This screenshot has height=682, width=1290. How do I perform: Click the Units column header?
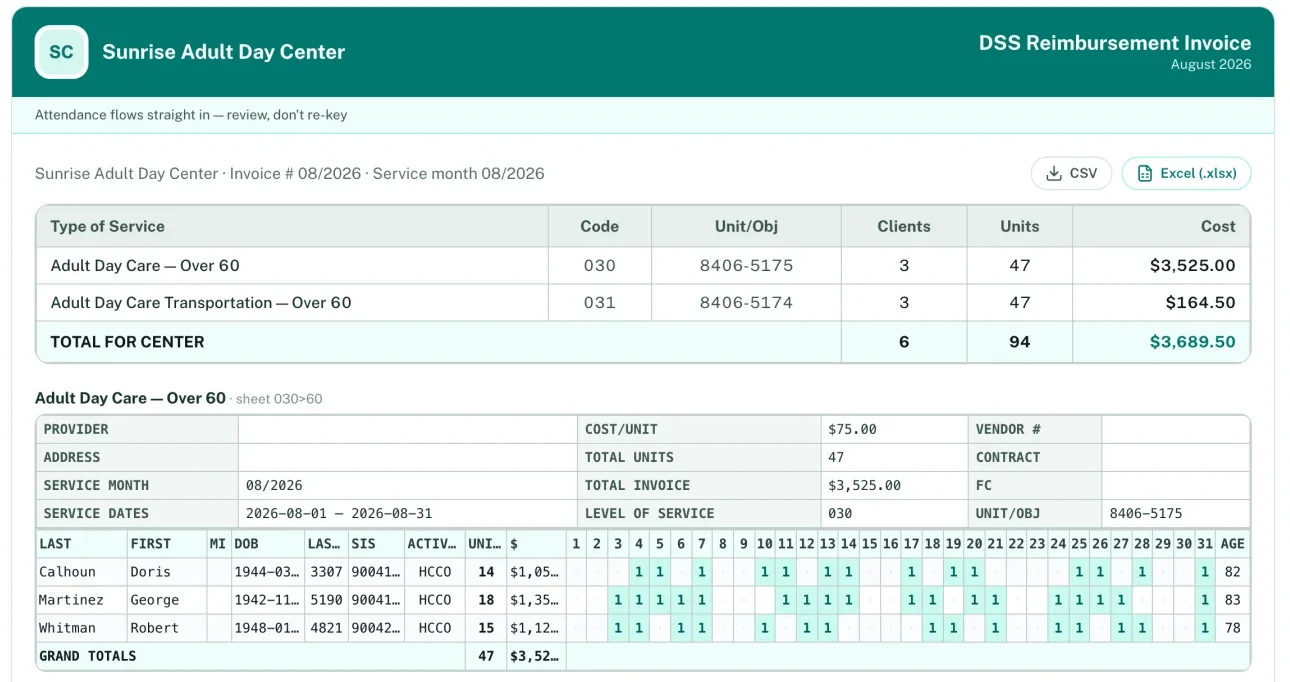[1019, 226]
